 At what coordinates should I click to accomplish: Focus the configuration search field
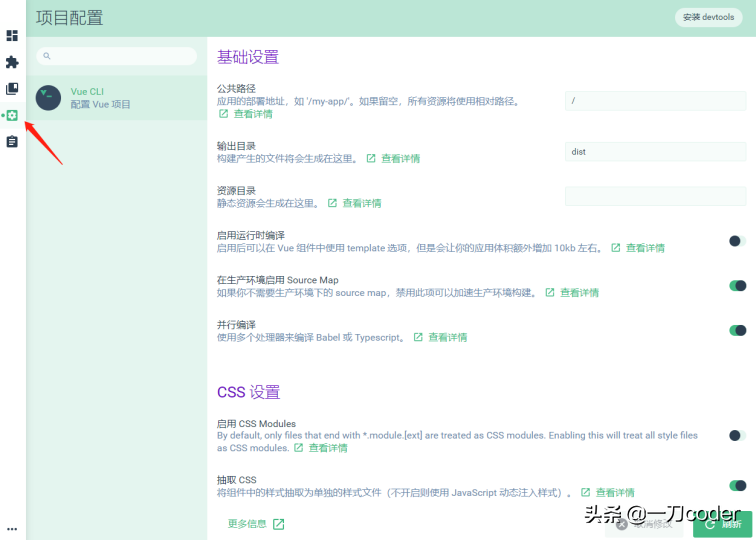tap(117, 56)
